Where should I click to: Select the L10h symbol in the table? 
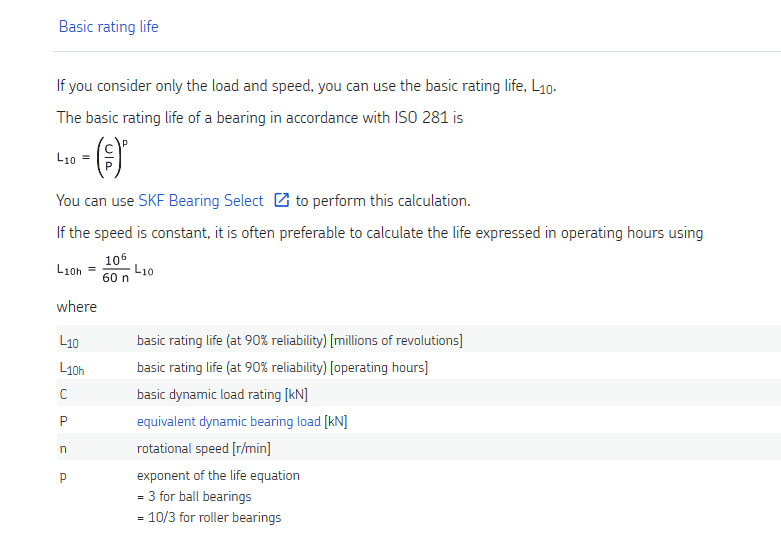72,369
